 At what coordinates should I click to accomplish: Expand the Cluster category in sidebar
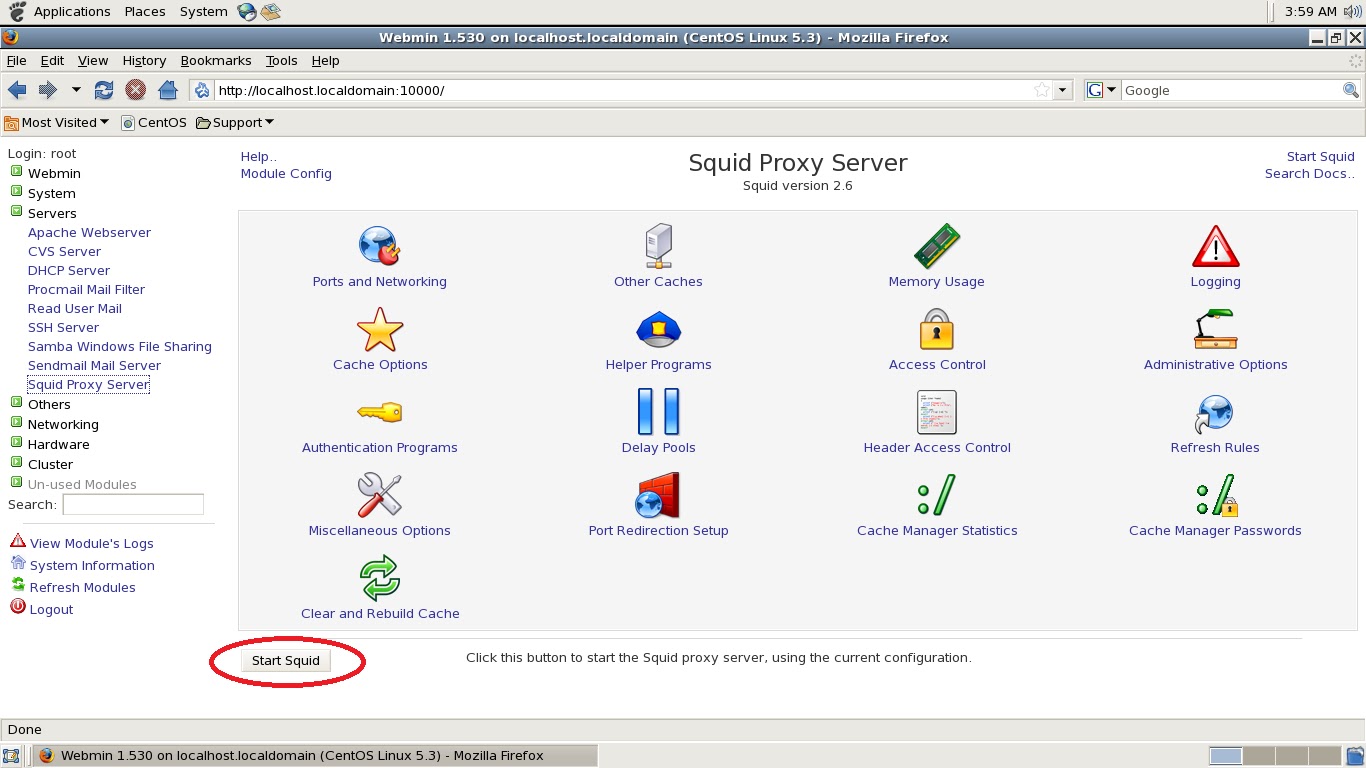16,463
